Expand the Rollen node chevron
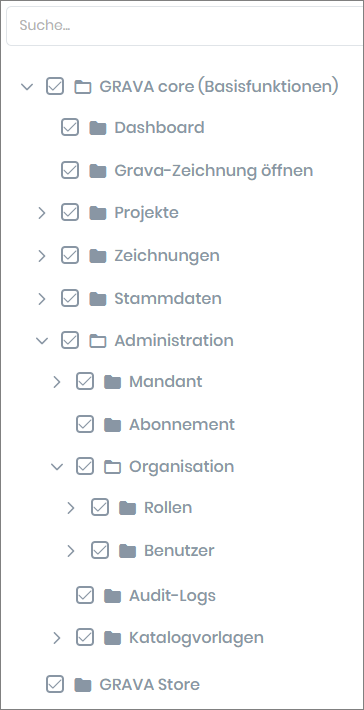The width and height of the screenshot is (364, 710). [x=71, y=508]
